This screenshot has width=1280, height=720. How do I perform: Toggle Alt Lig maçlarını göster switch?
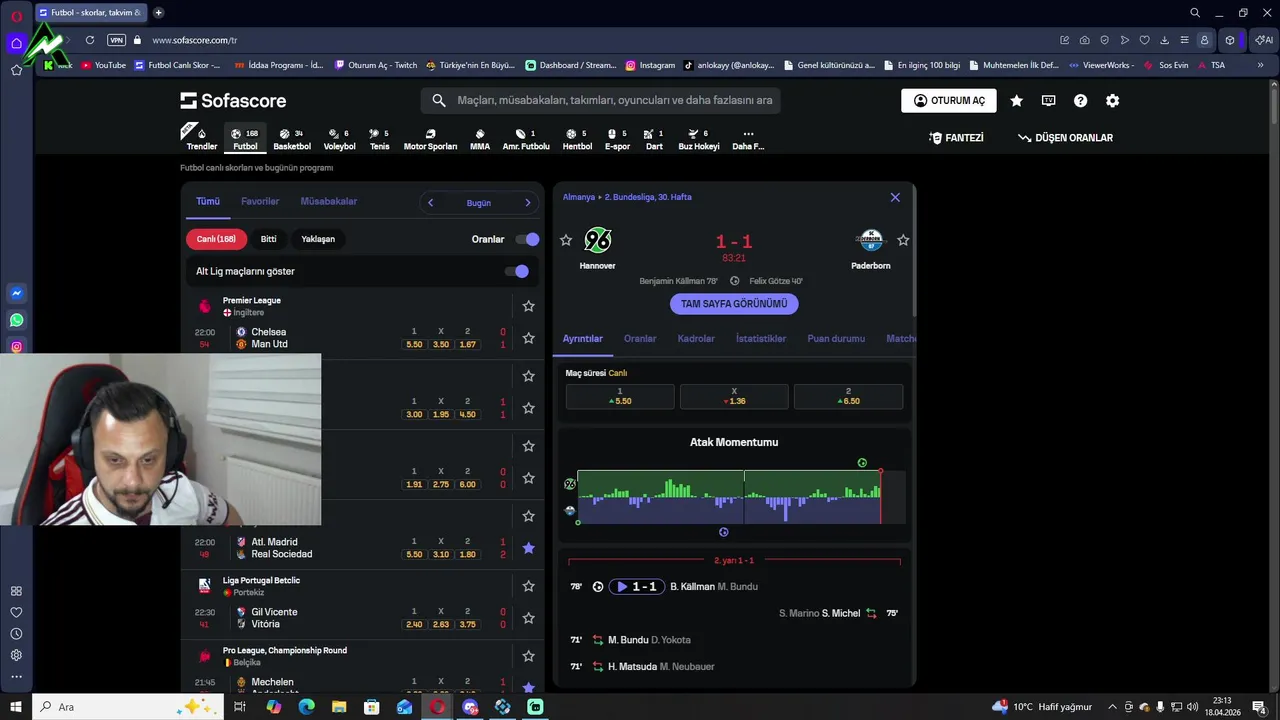coord(516,271)
